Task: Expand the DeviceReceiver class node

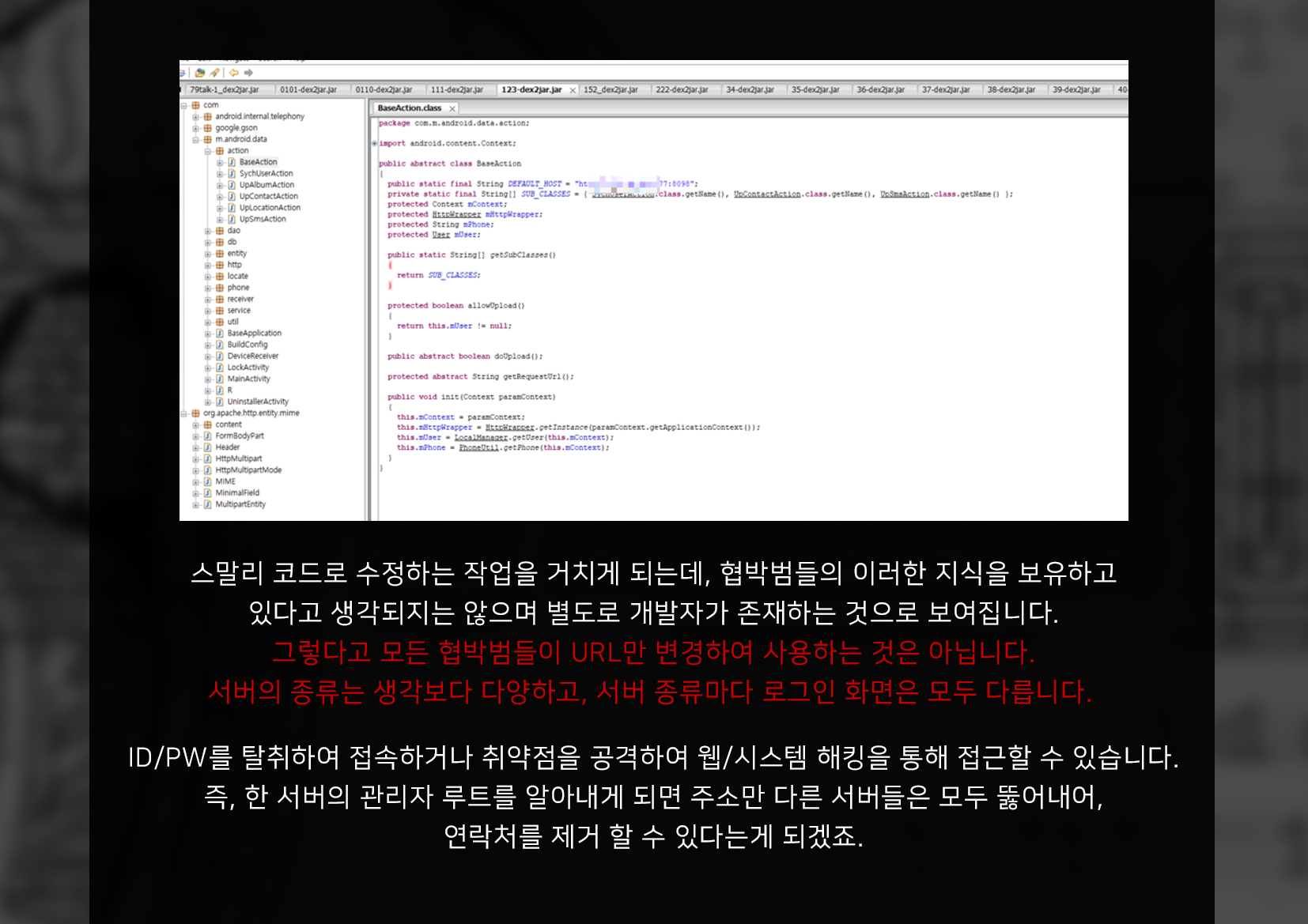Action: tap(208, 356)
